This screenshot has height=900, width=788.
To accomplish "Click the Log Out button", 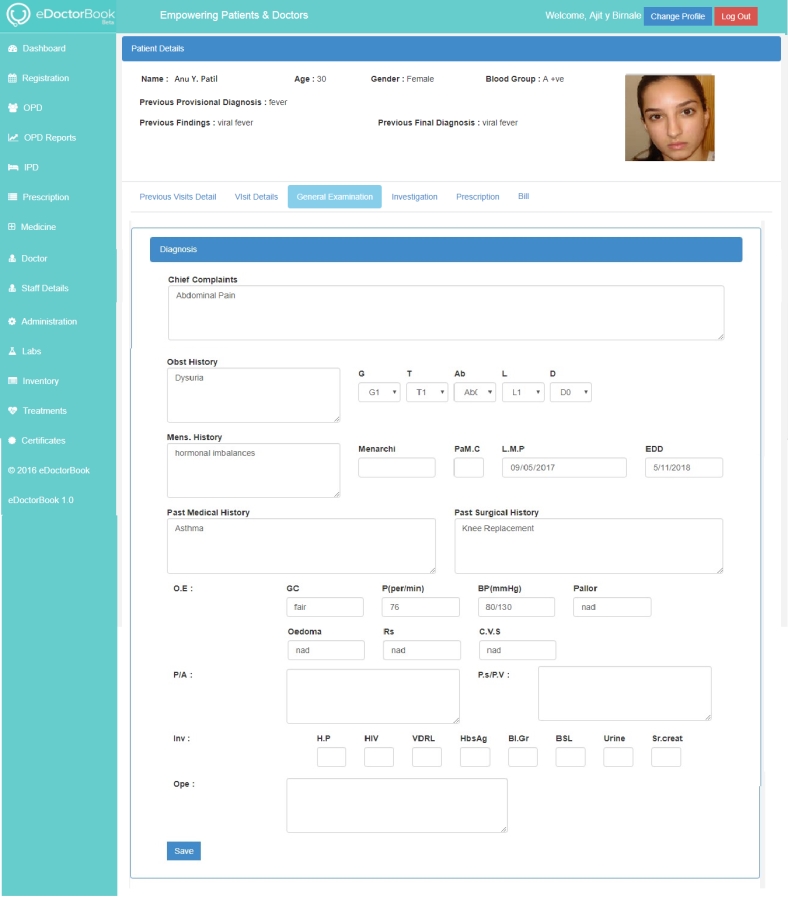I will (735, 17).
